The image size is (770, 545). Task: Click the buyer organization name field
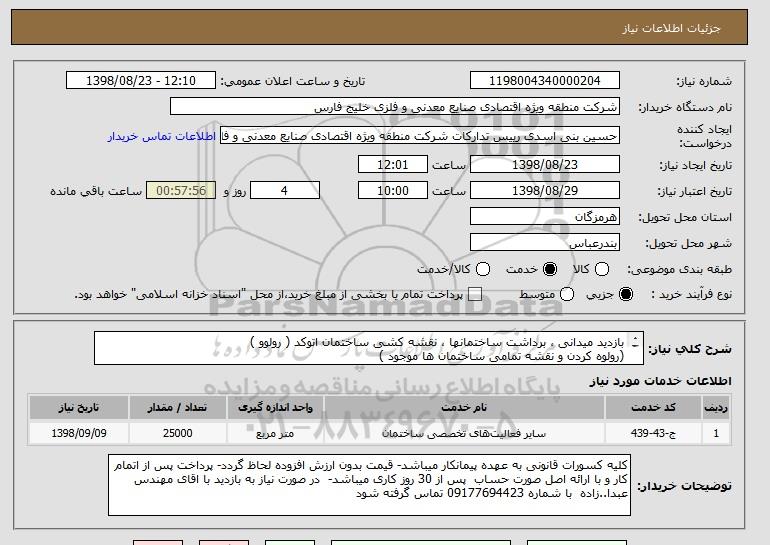coord(395,107)
